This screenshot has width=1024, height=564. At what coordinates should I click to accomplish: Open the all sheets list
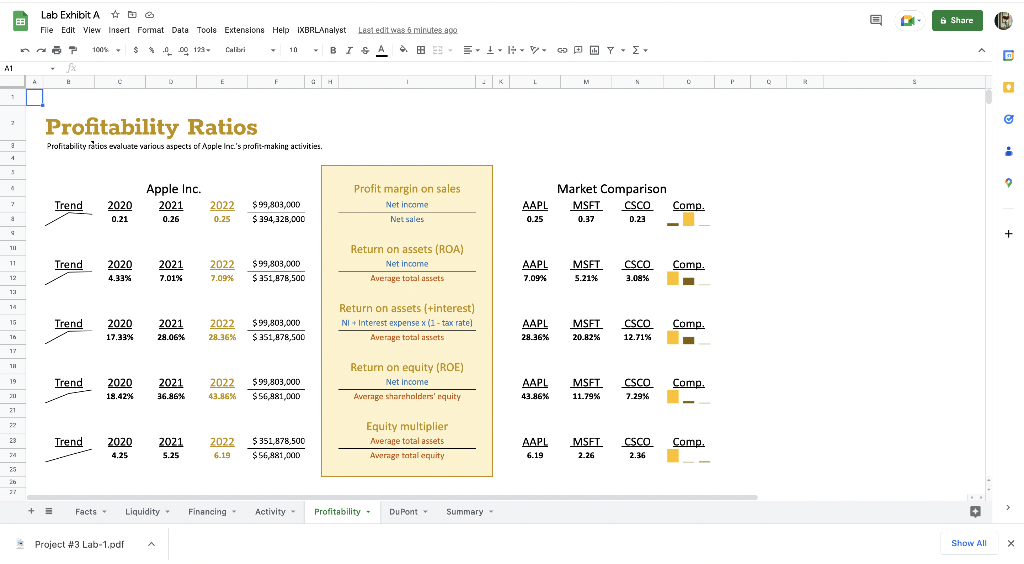click(48, 511)
